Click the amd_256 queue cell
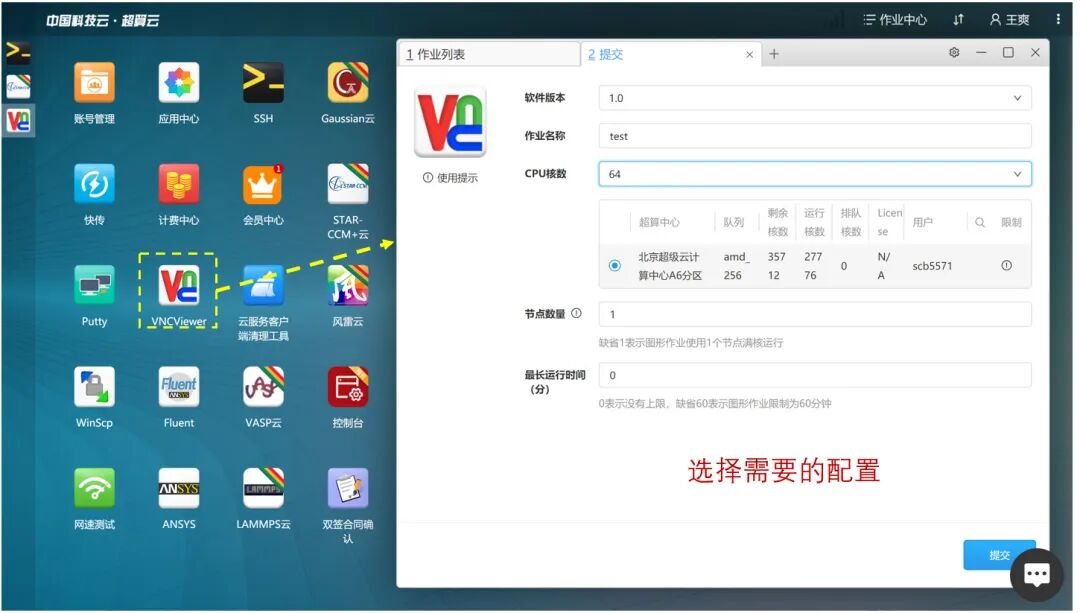1080x613 pixels. click(736, 266)
